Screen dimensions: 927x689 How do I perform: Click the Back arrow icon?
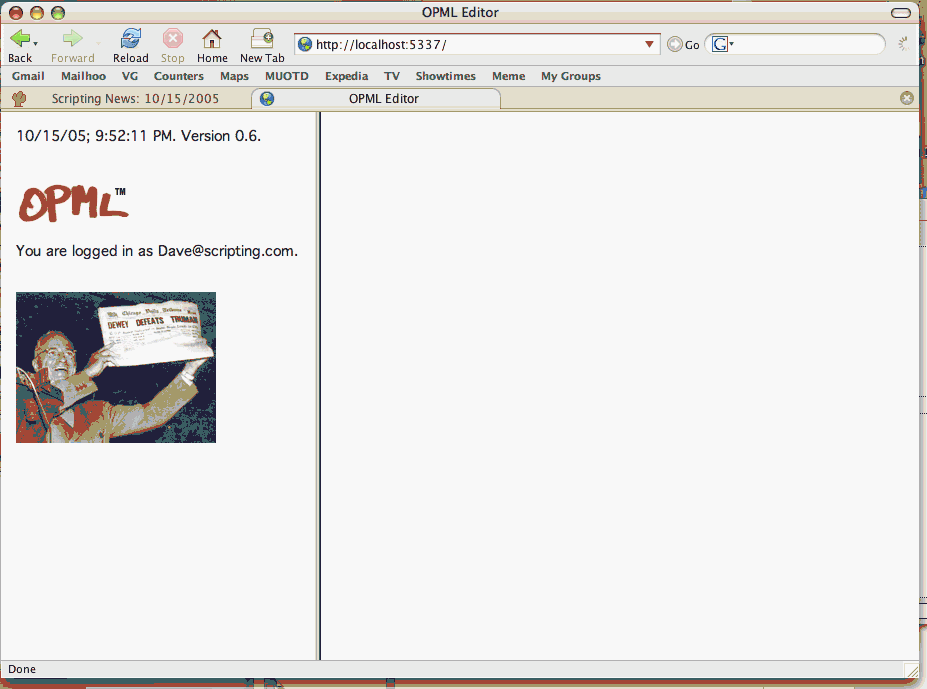click(x=18, y=39)
